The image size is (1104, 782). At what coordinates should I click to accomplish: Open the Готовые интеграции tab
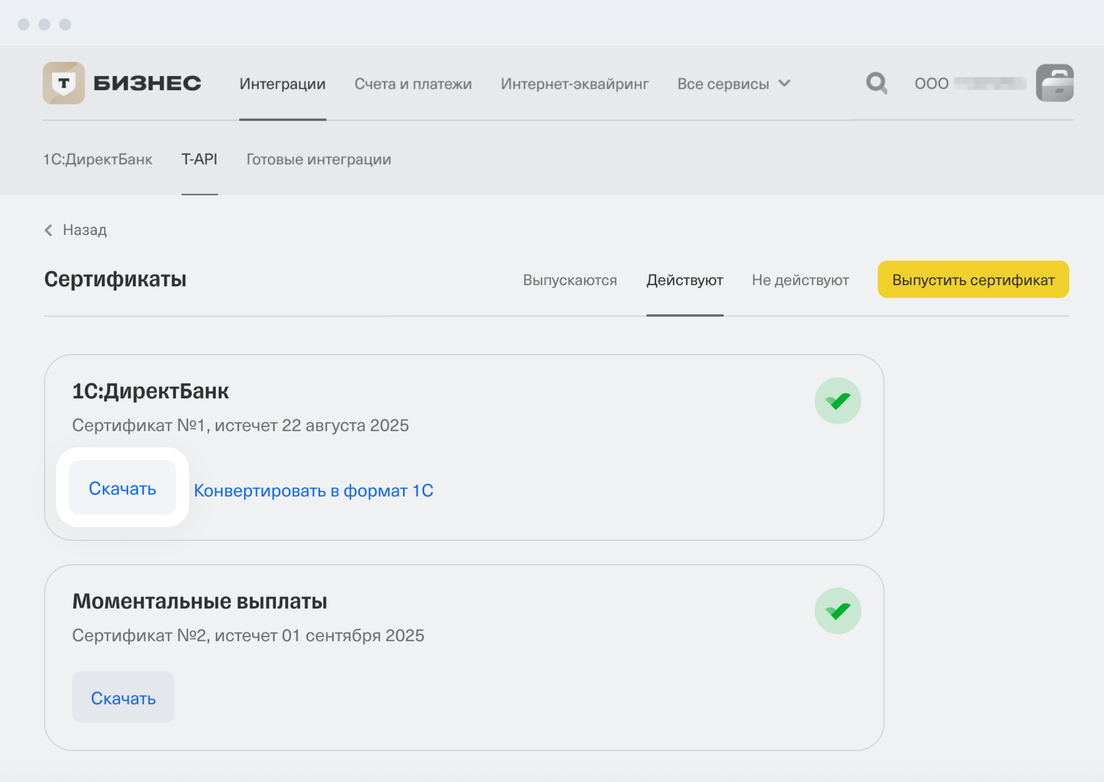pyautogui.click(x=318, y=159)
